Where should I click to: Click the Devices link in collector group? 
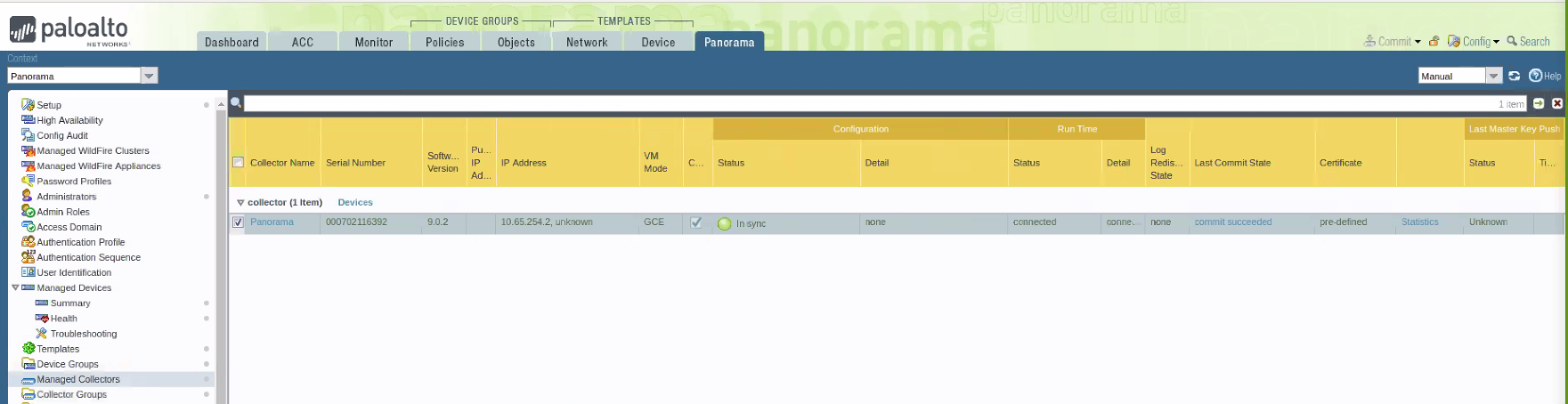click(x=355, y=203)
